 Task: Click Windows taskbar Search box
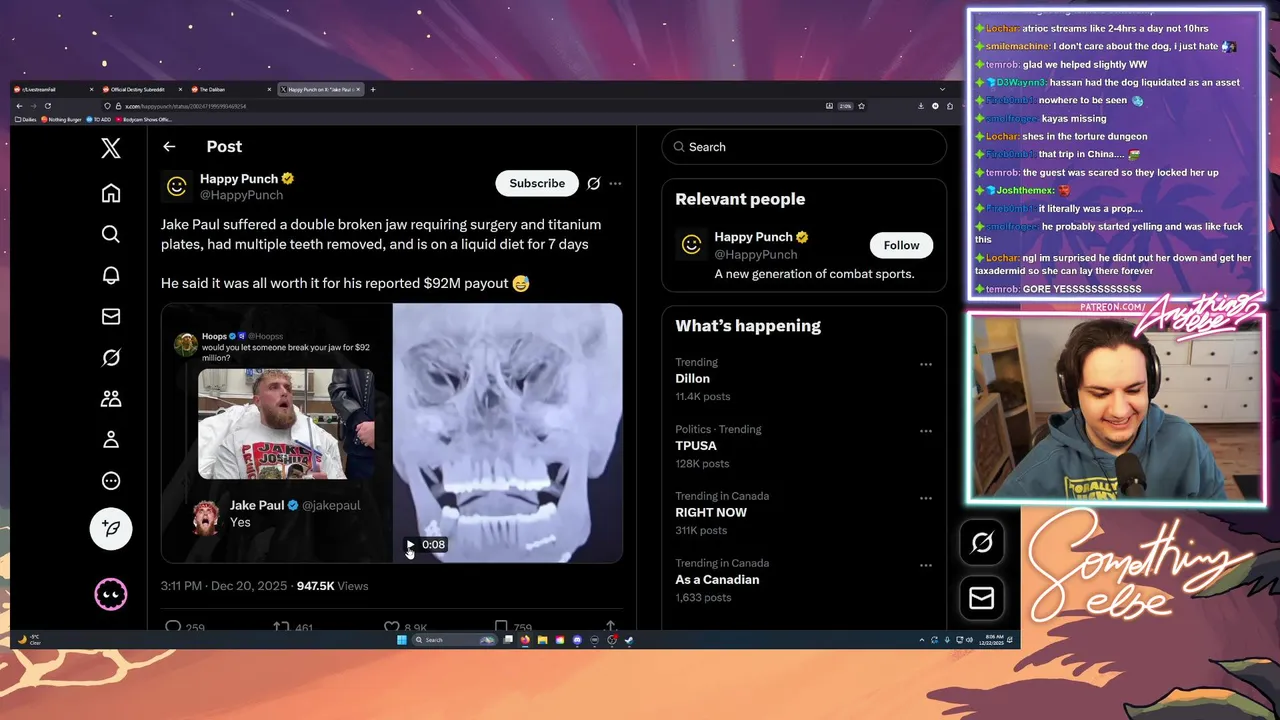(455, 640)
